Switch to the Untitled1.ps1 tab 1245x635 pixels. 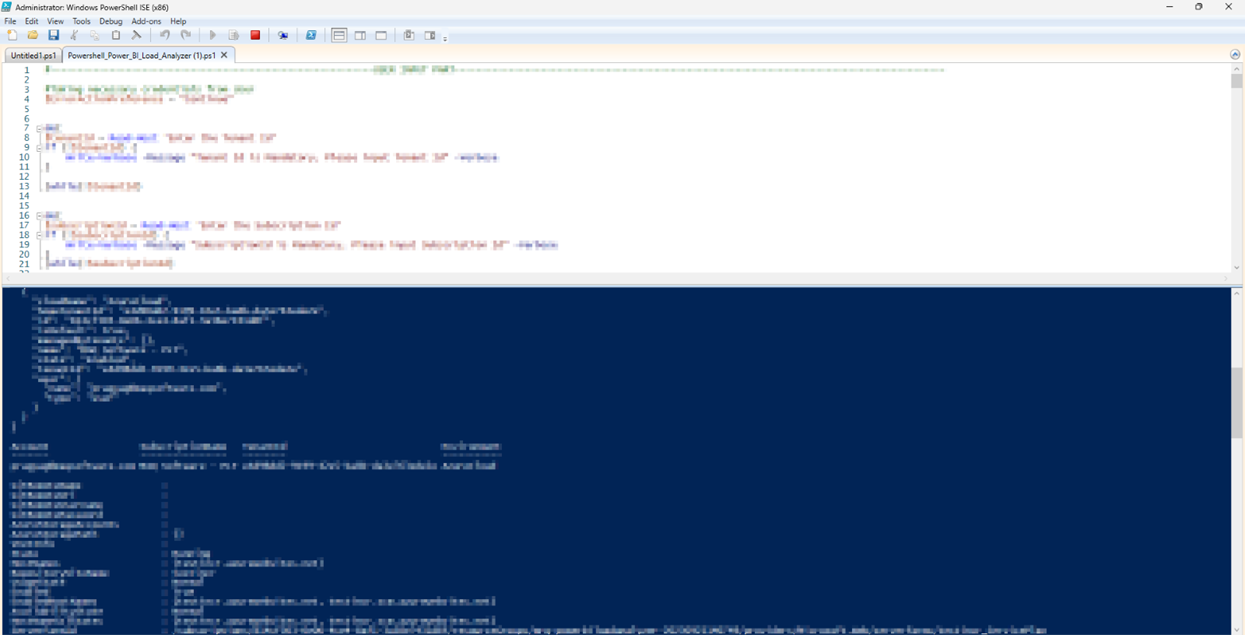(x=33, y=56)
